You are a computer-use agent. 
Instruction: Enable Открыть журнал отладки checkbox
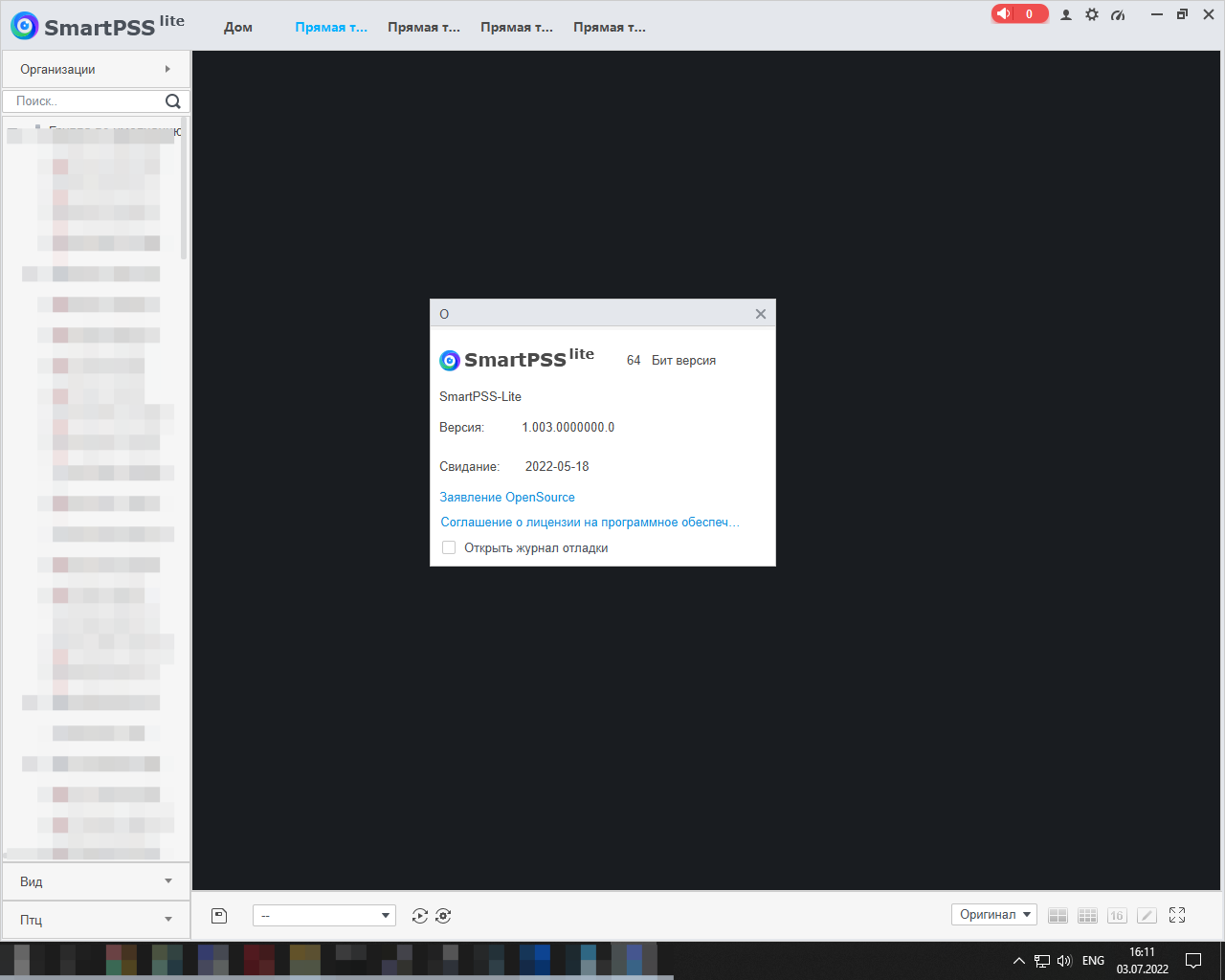[449, 547]
